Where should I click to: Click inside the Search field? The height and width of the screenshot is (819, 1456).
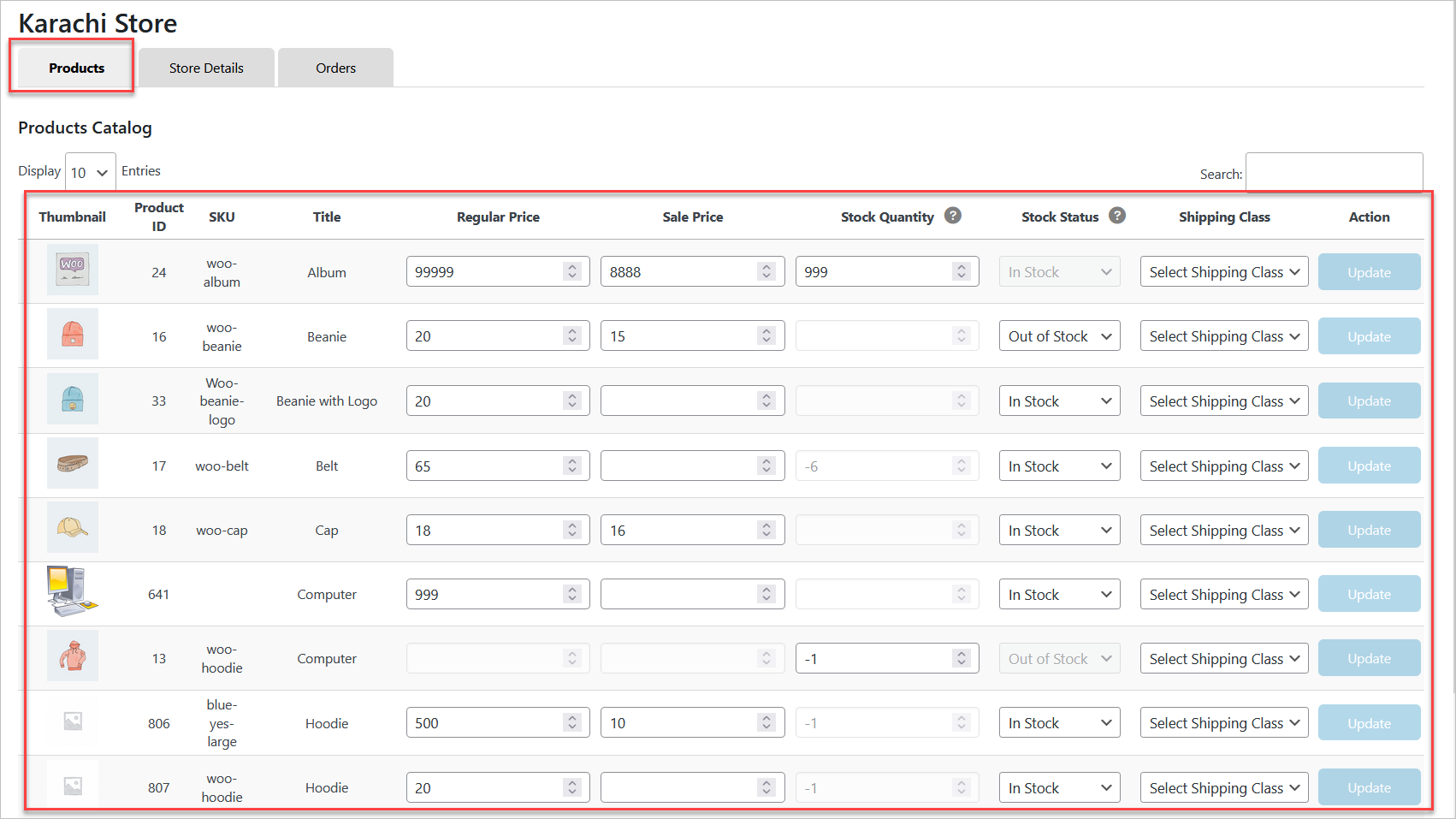pyautogui.click(x=1335, y=172)
